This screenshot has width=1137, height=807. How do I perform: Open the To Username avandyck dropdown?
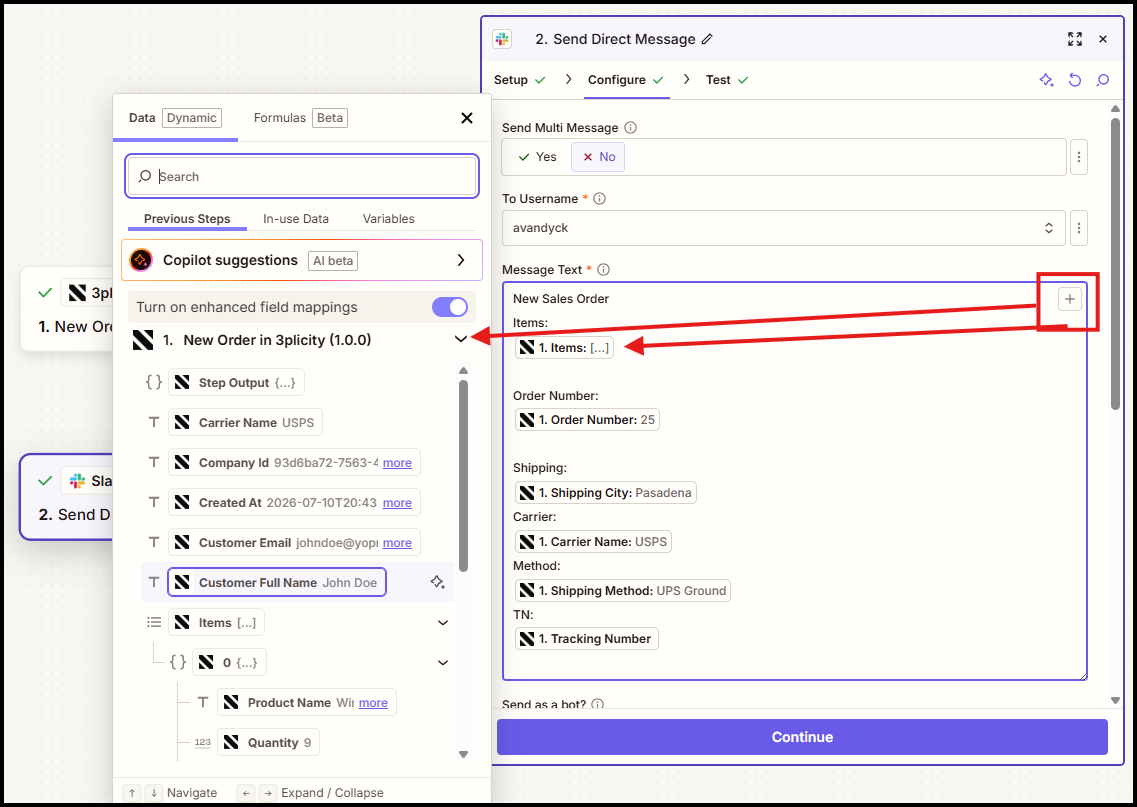784,228
